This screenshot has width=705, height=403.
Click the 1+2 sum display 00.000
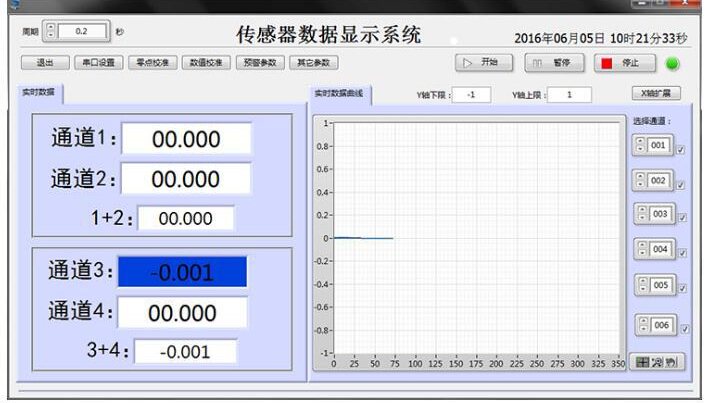(x=186, y=219)
